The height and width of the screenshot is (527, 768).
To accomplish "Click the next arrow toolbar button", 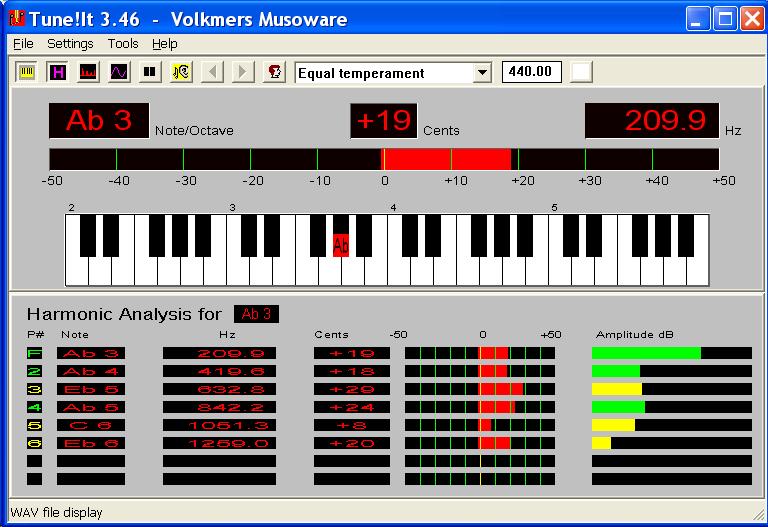I will coord(243,72).
